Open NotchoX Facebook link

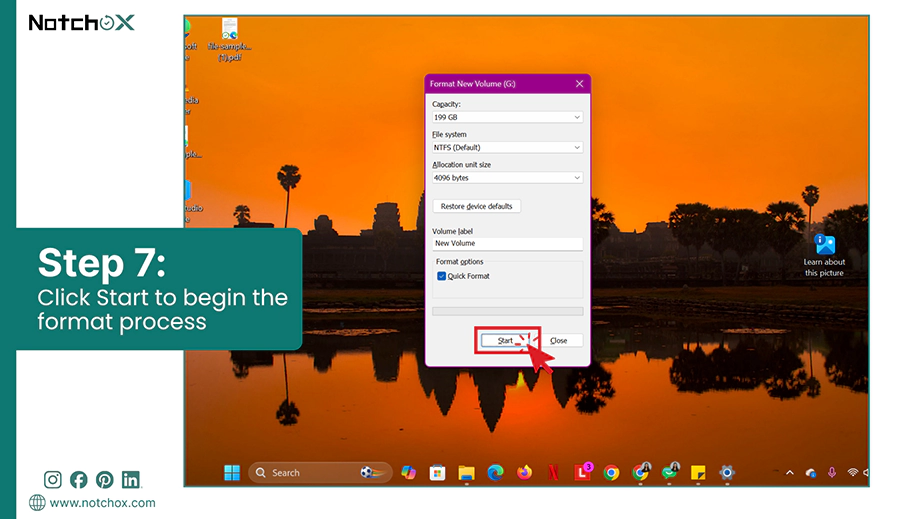(x=79, y=480)
